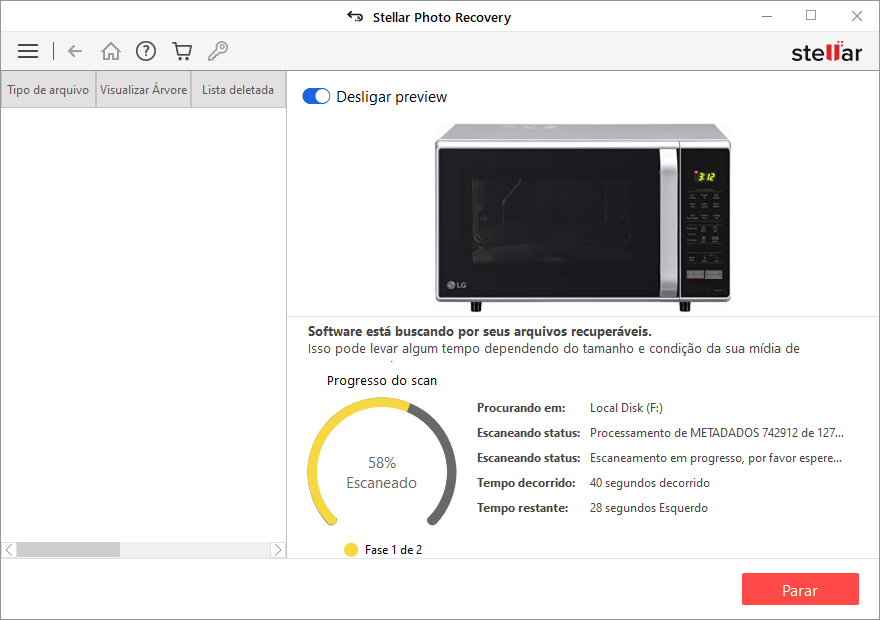The height and width of the screenshot is (620, 880).
Task: Click Escaneamento em progresso status text
Action: tap(716, 458)
